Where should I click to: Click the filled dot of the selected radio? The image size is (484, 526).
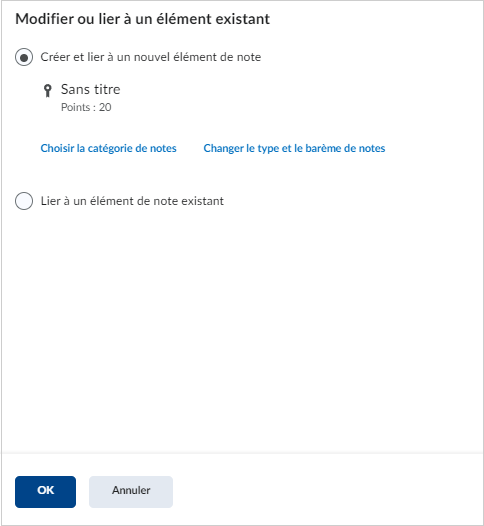pos(24,58)
